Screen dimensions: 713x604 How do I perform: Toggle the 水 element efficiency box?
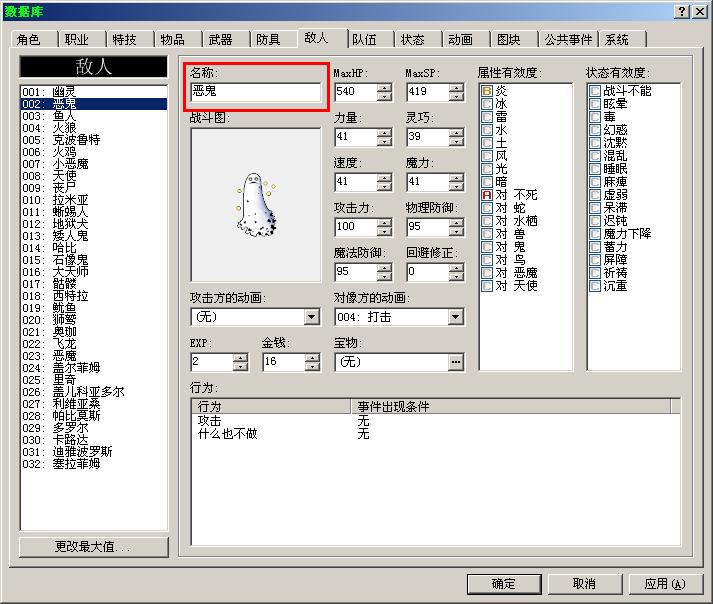coord(487,130)
